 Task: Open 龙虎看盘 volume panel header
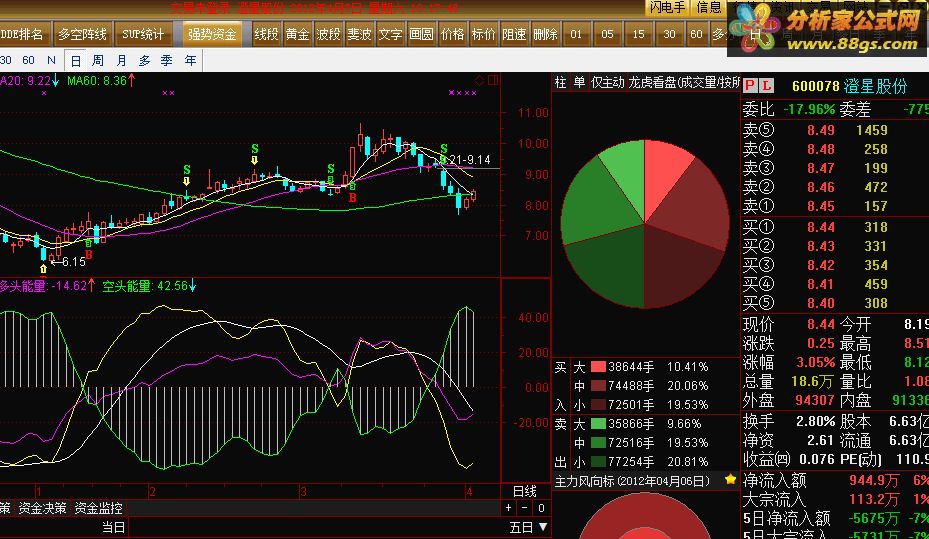[684, 82]
